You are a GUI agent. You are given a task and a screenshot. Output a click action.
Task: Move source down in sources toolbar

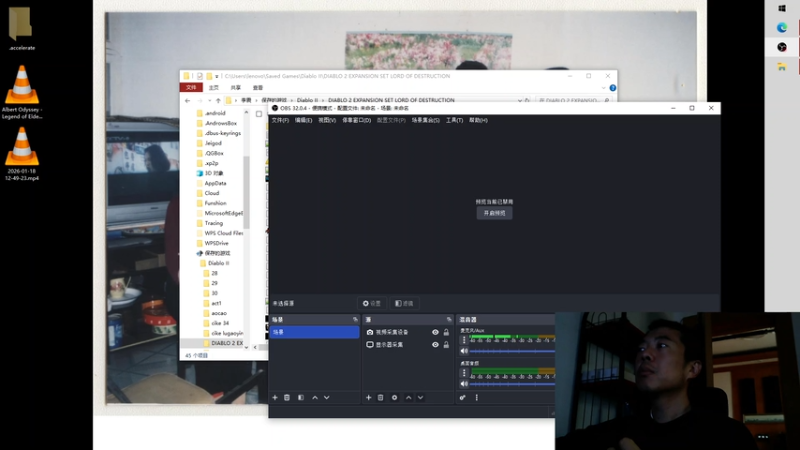pos(420,397)
